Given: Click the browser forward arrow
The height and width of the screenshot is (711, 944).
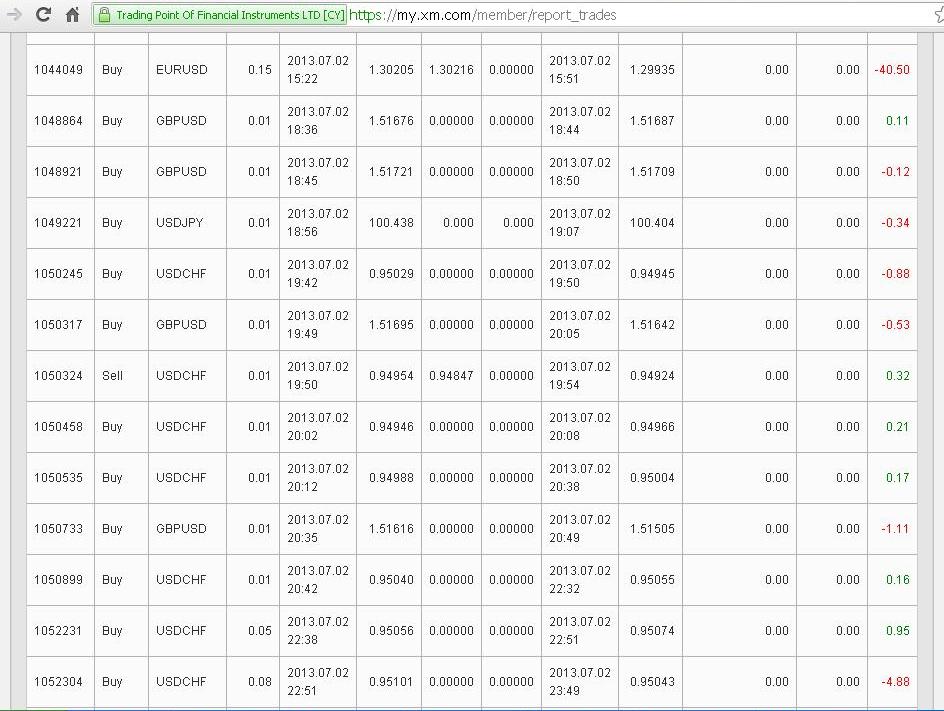Looking at the screenshot, I should pyautogui.click(x=13, y=14).
